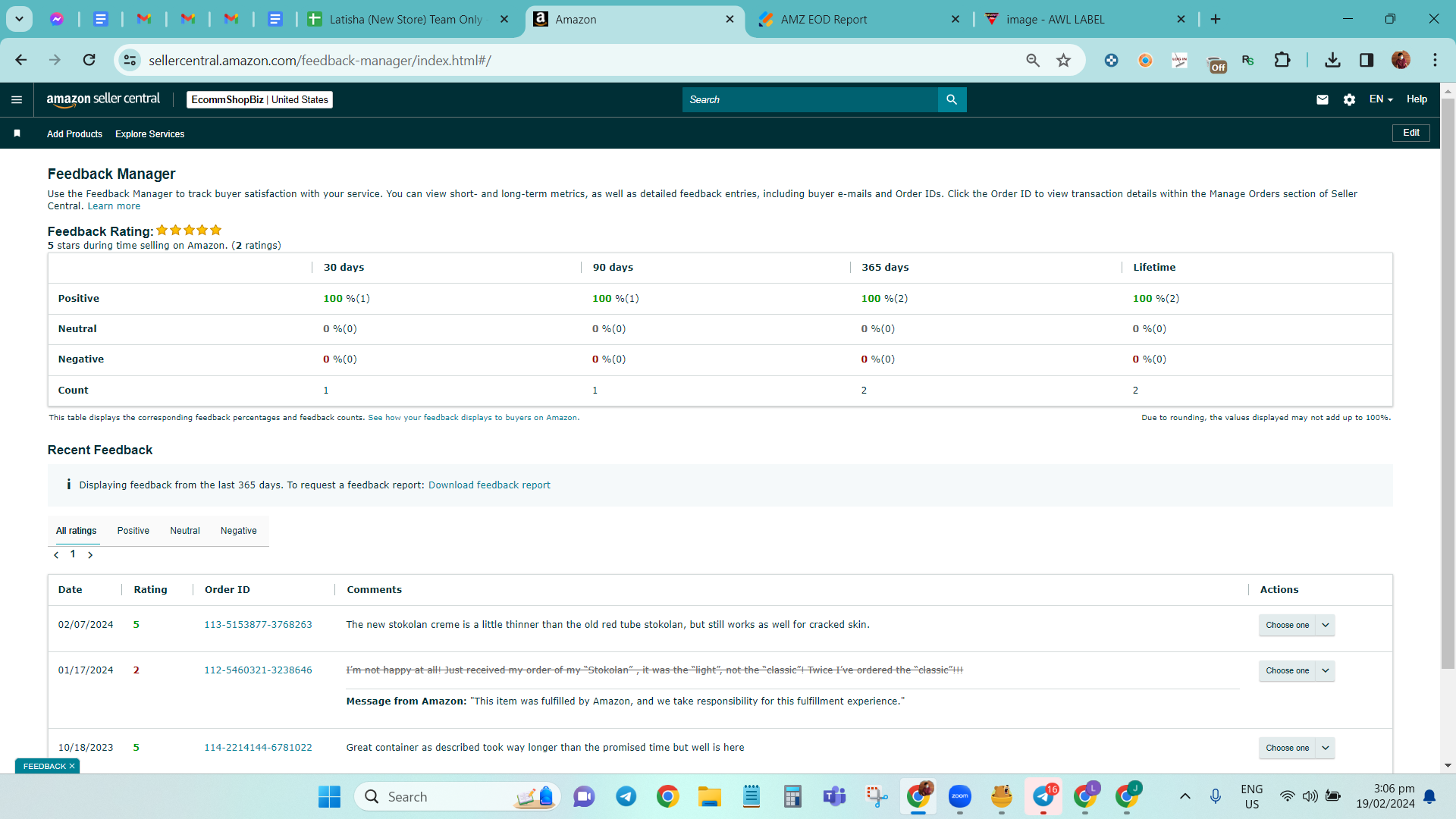Go to the next feedback page arrow
The image size is (1456, 819).
click(90, 555)
